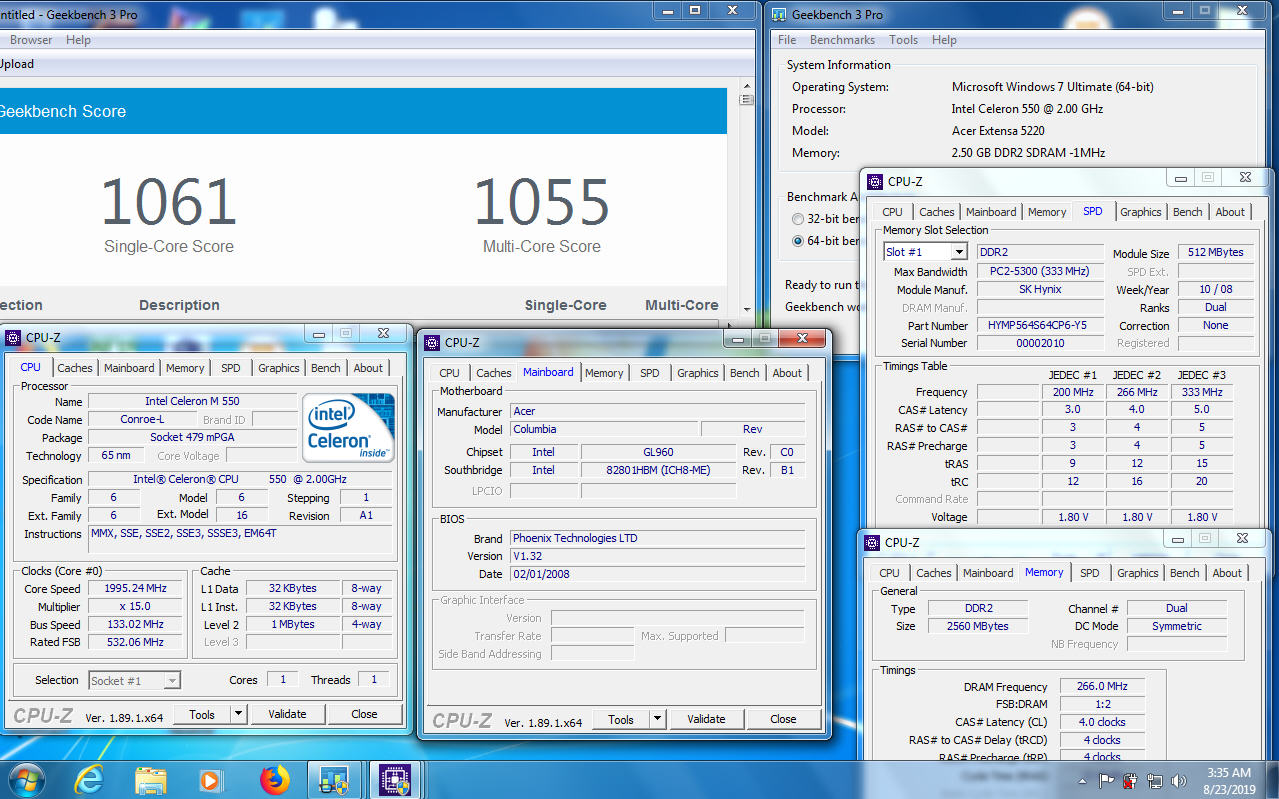Switch to Memory tab in CPU-Z Mainboard window
This screenshot has height=799, width=1279.
coord(604,373)
